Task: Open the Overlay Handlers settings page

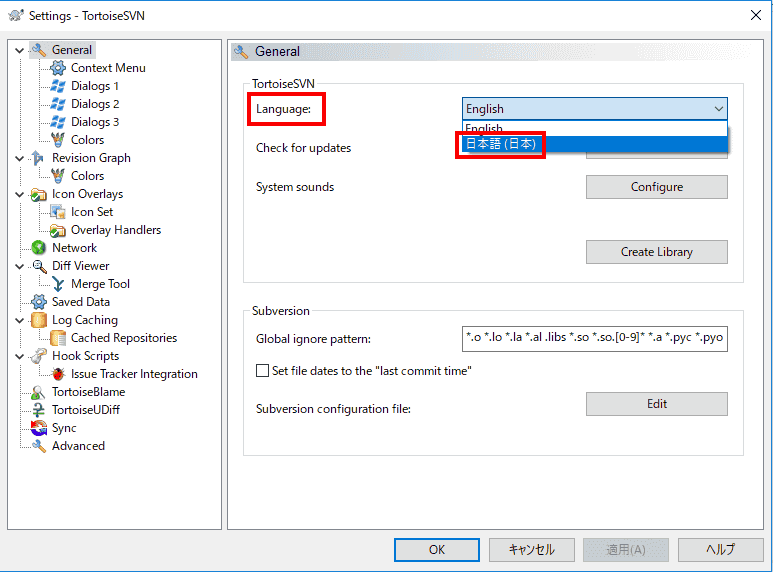Action: pyautogui.click(x=116, y=230)
